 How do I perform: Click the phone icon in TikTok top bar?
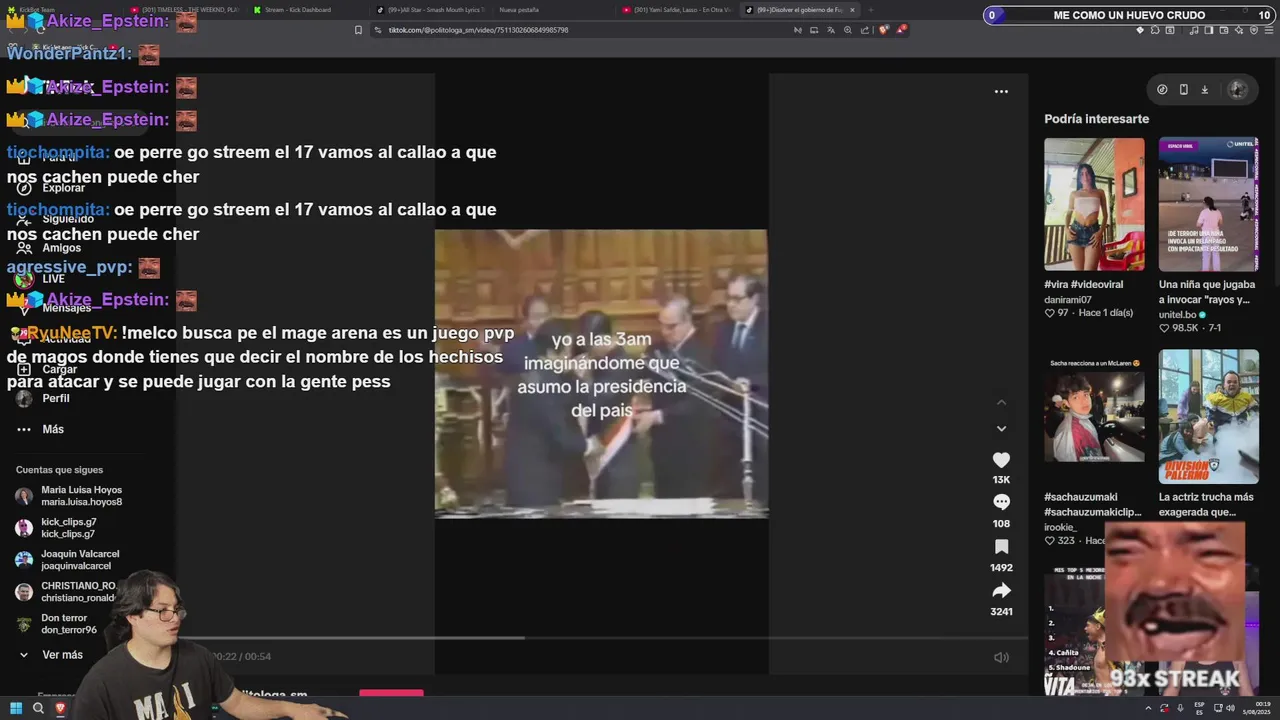coord(1184,89)
